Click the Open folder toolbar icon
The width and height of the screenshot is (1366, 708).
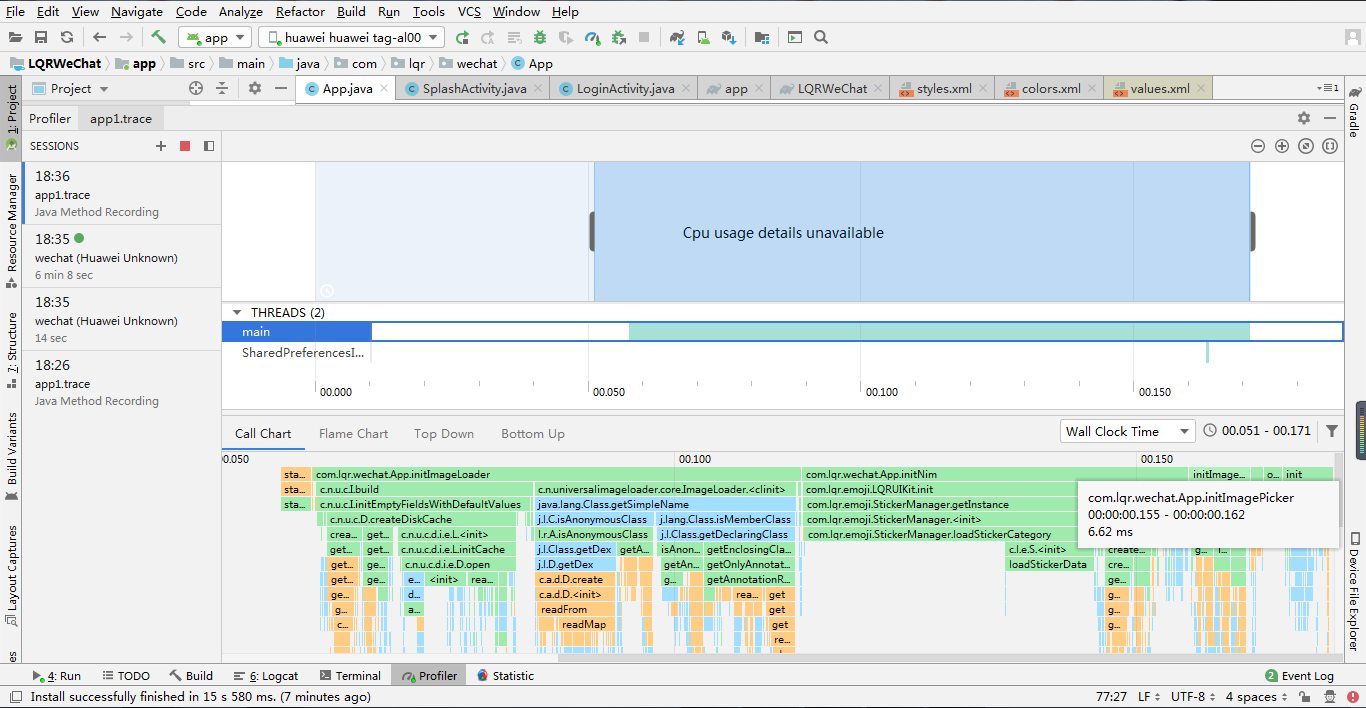coord(15,37)
